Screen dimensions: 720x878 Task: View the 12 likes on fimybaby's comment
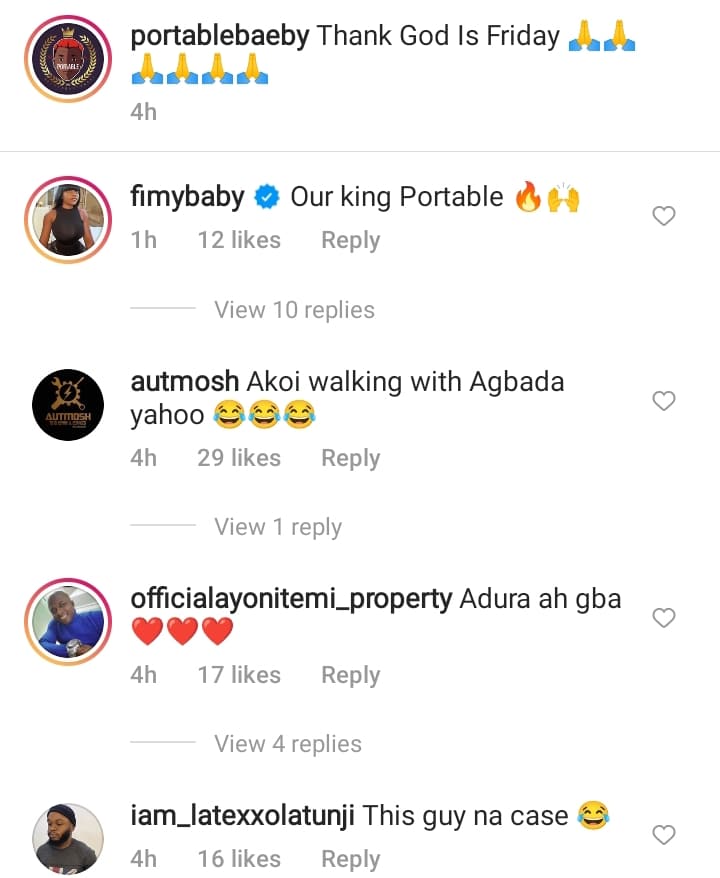click(x=239, y=241)
